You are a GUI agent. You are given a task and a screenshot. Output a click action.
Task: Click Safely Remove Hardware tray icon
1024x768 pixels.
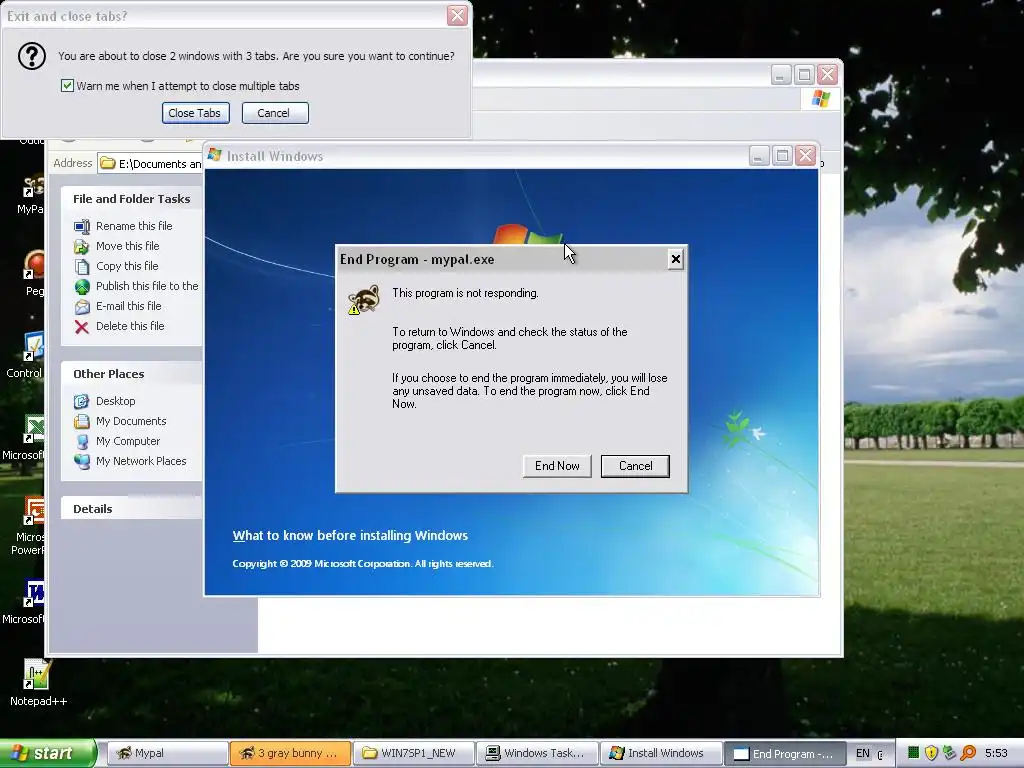950,754
